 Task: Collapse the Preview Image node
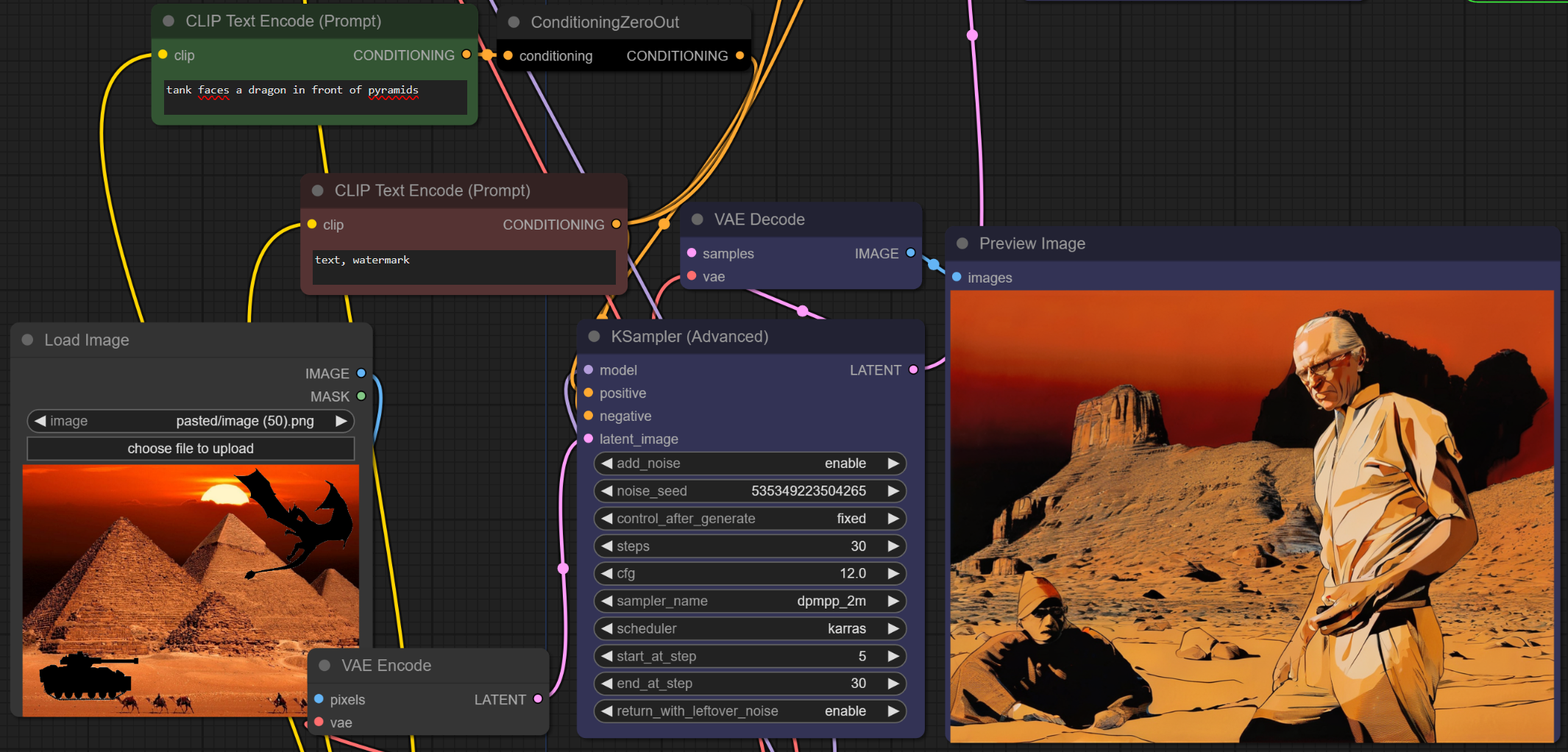pos(962,244)
